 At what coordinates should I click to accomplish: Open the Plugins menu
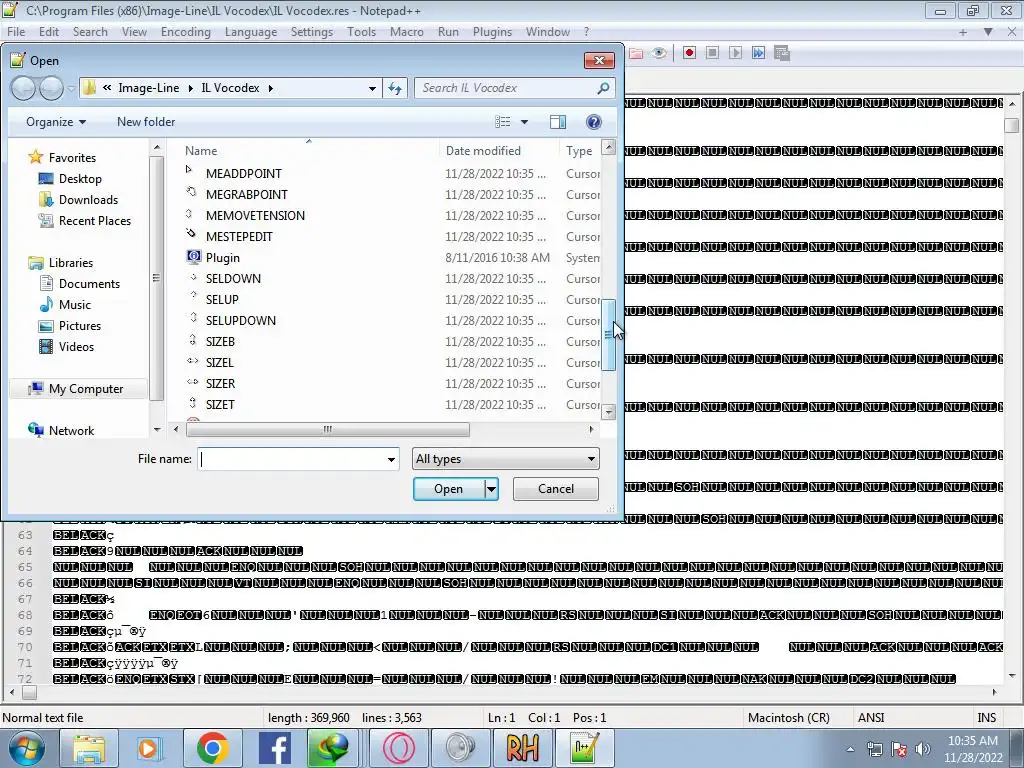[x=492, y=32]
